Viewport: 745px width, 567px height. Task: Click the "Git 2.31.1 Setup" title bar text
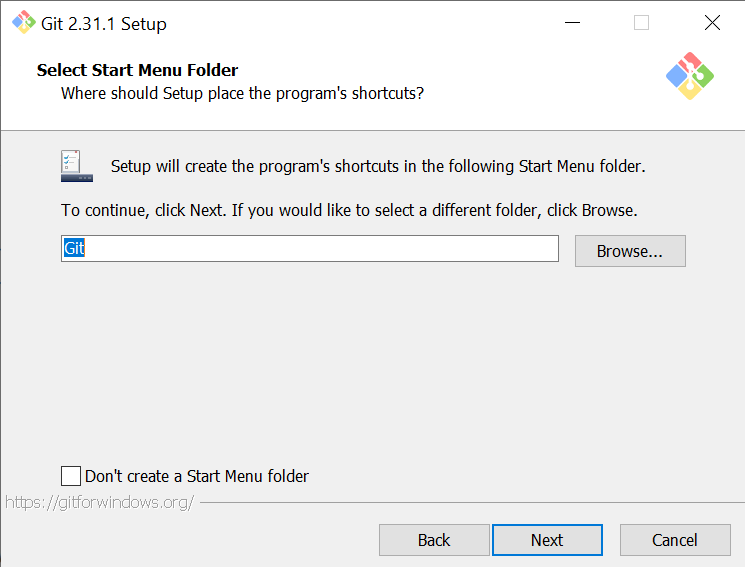point(104,23)
